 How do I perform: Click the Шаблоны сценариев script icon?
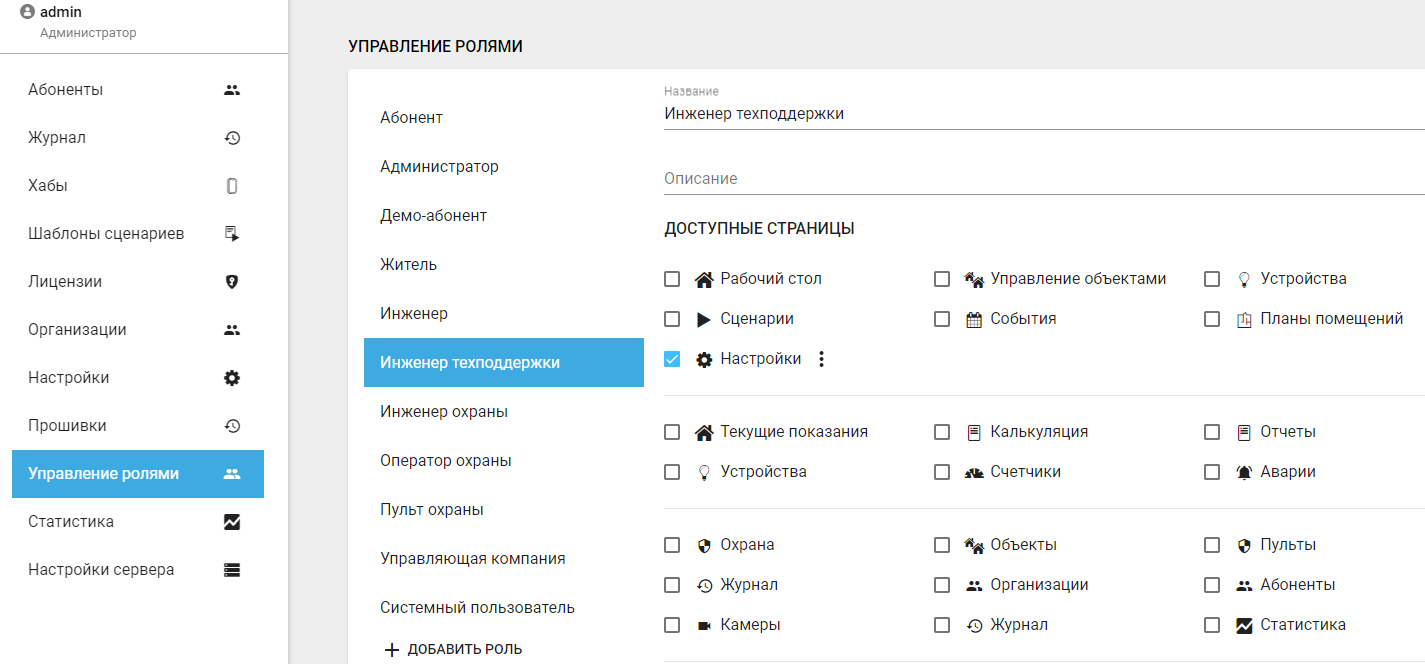(232, 234)
